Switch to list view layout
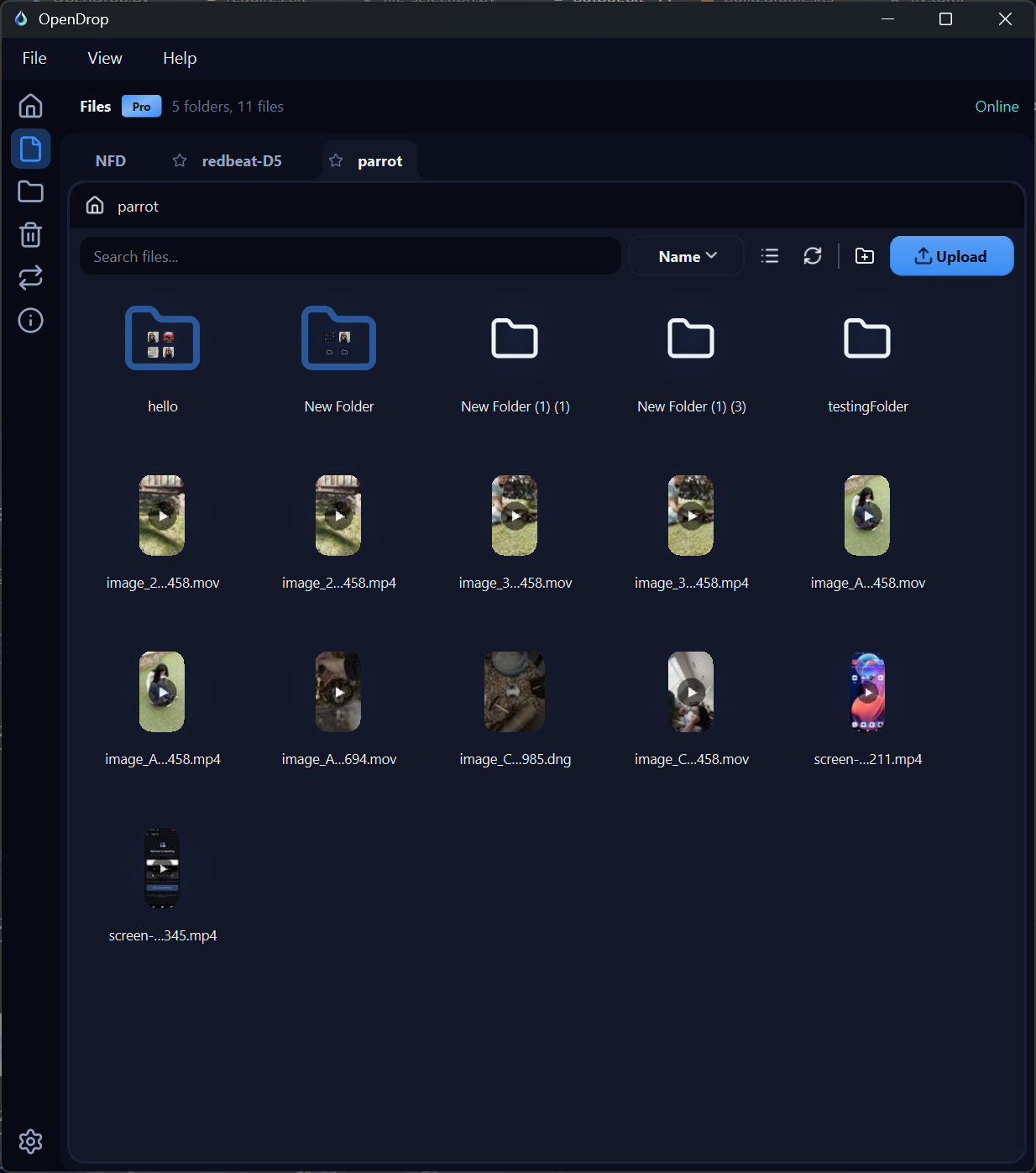Screen dimensions: 1036x1173 point(770,256)
